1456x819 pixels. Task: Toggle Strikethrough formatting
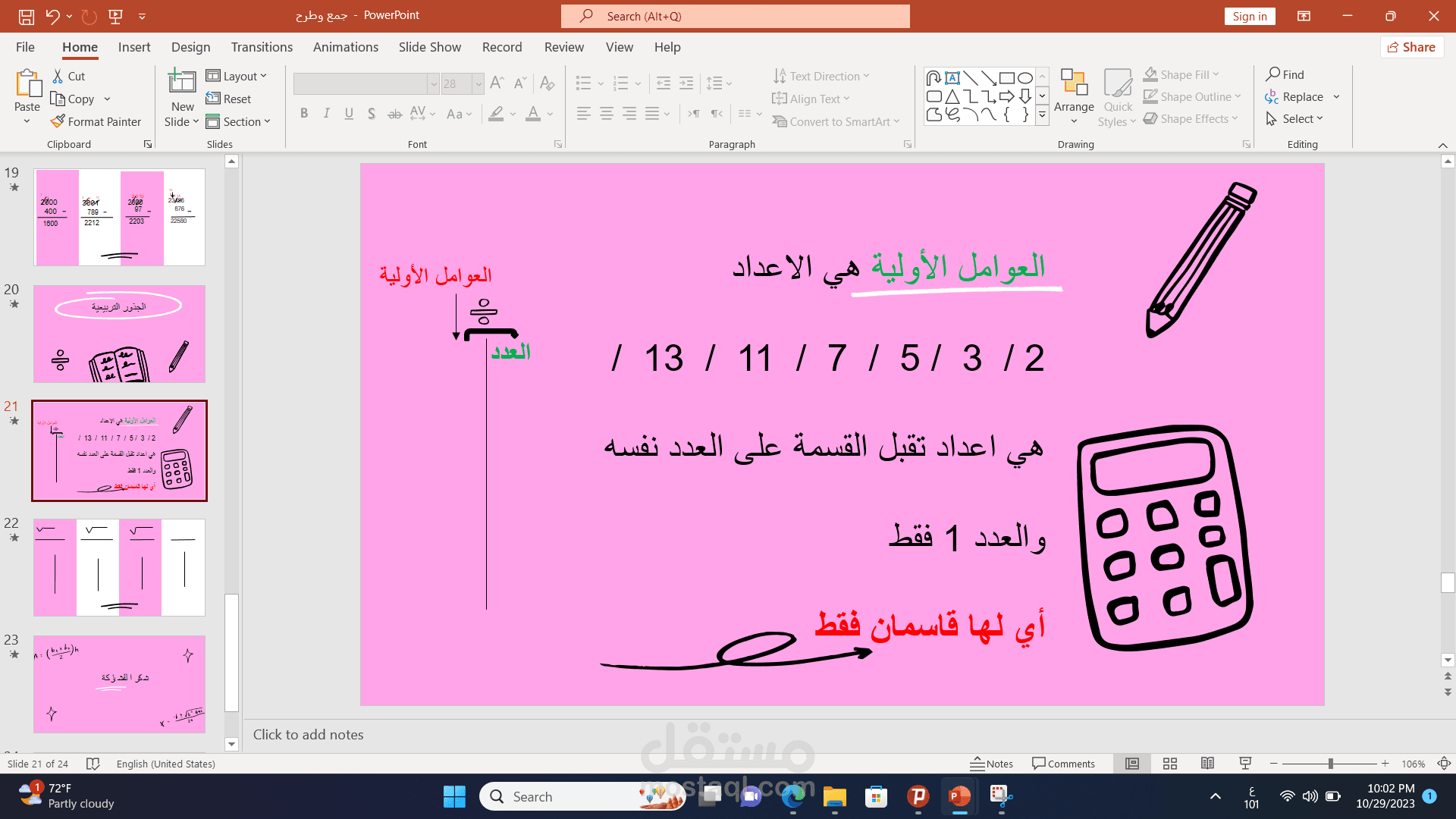click(394, 114)
